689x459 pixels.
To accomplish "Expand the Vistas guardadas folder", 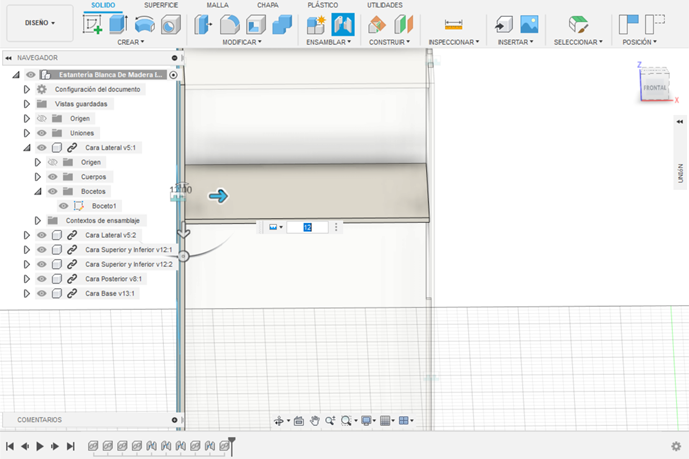I will point(27,104).
